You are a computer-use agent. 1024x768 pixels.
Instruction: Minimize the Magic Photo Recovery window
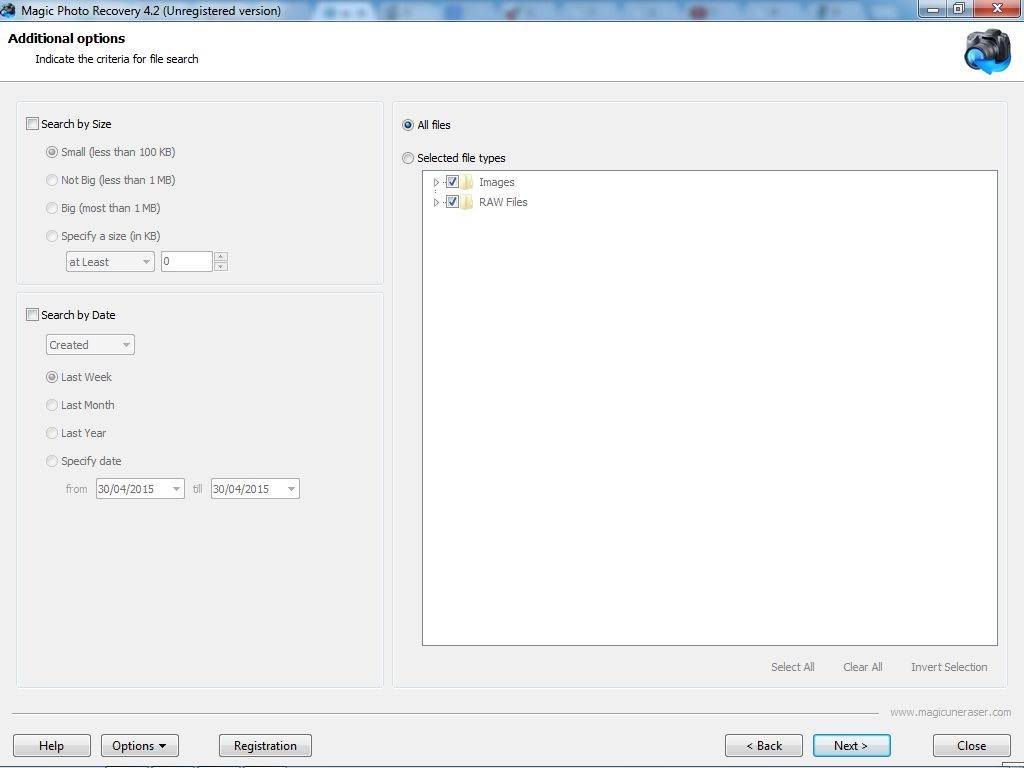(933, 8)
